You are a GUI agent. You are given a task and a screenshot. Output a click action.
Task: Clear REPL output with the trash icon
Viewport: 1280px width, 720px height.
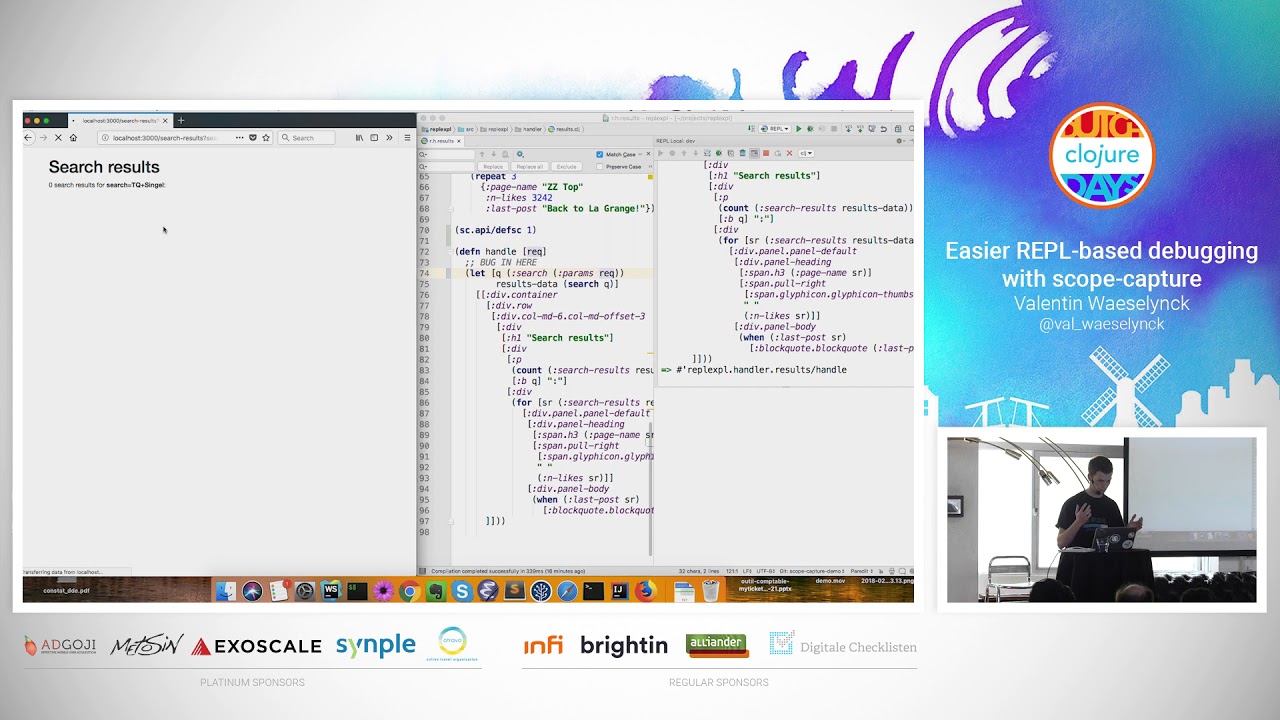click(x=743, y=153)
